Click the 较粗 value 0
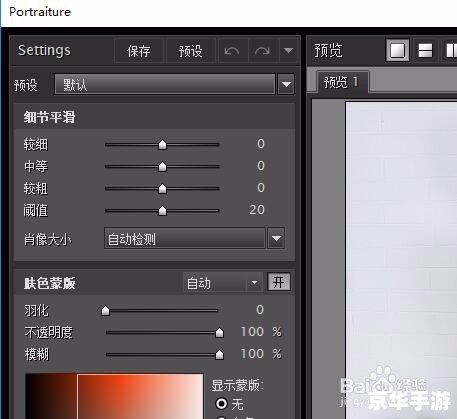The image size is (457, 419). pyautogui.click(x=261, y=188)
